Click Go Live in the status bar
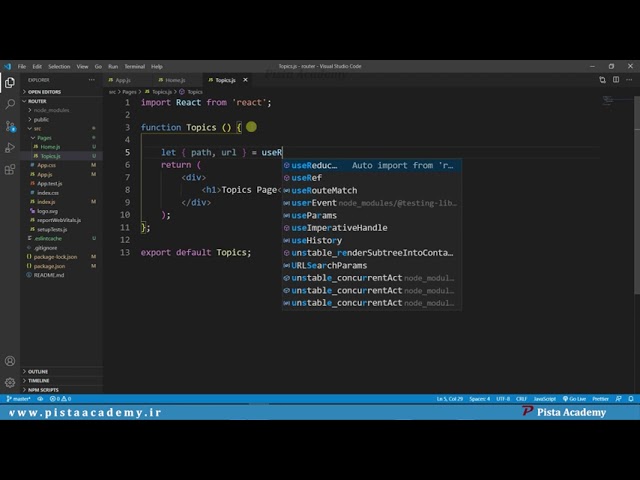This screenshot has width=640, height=480. click(574, 399)
